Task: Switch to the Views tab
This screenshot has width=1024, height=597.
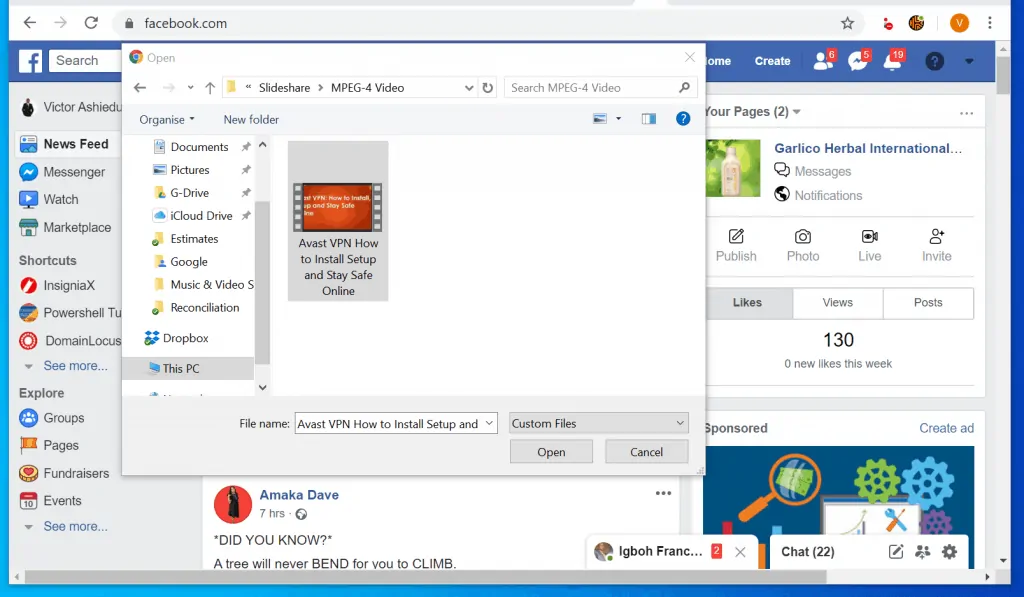Action: click(x=837, y=302)
